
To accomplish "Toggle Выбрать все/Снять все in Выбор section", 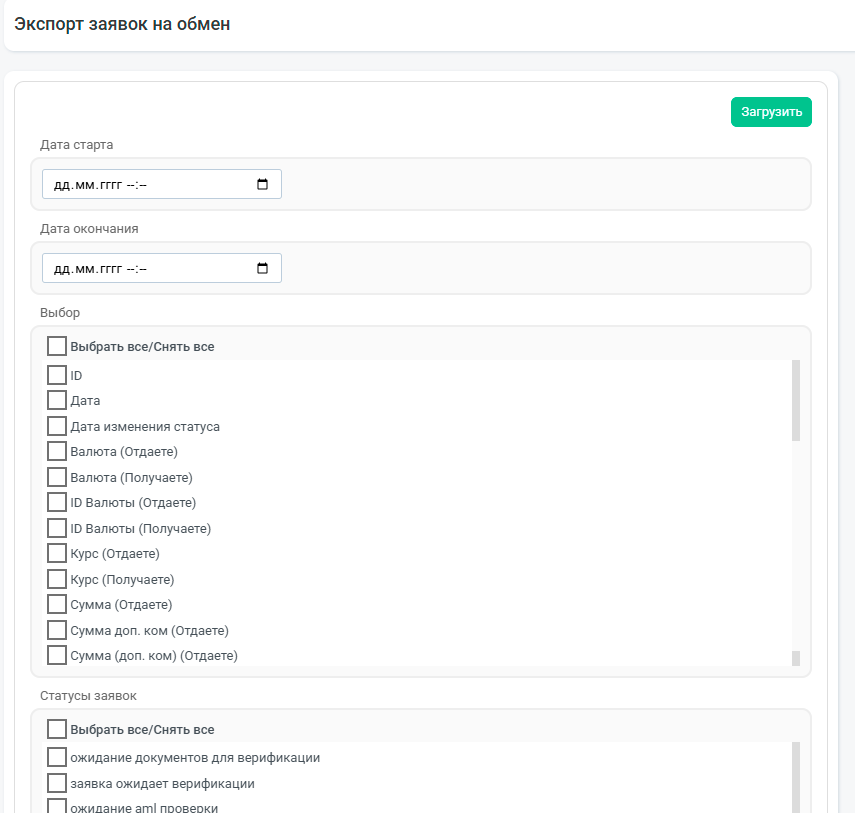I will click(x=57, y=346).
